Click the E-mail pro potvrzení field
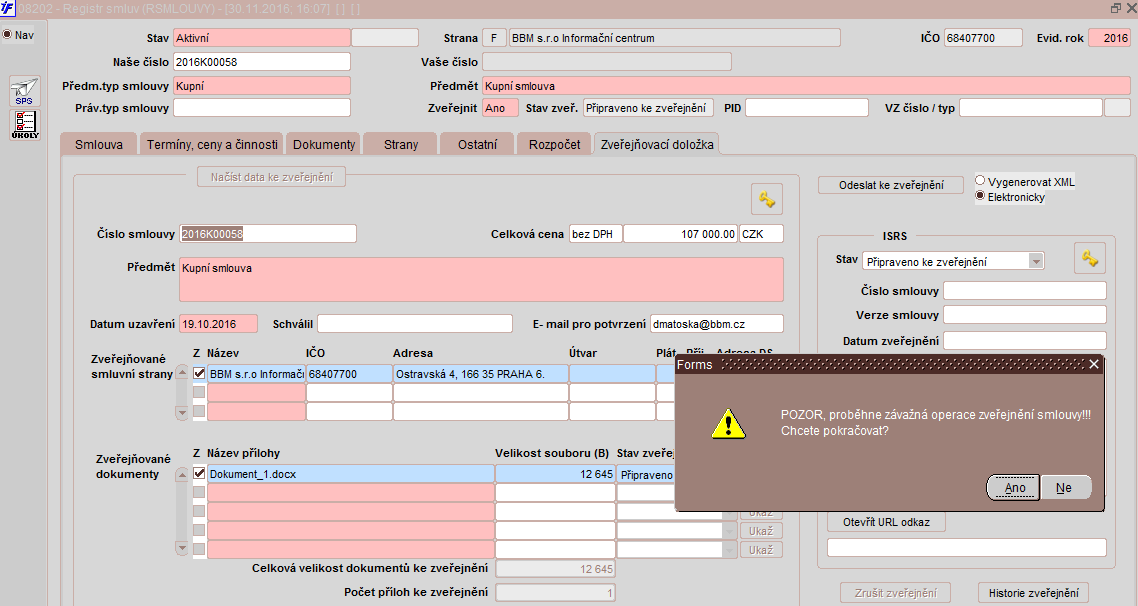This screenshot has width=1138, height=606. coord(716,324)
